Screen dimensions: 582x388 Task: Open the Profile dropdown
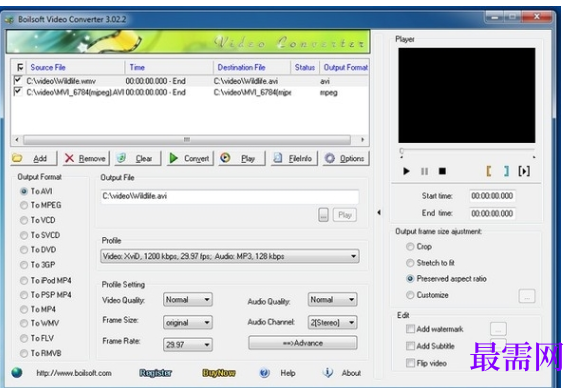[230, 256]
